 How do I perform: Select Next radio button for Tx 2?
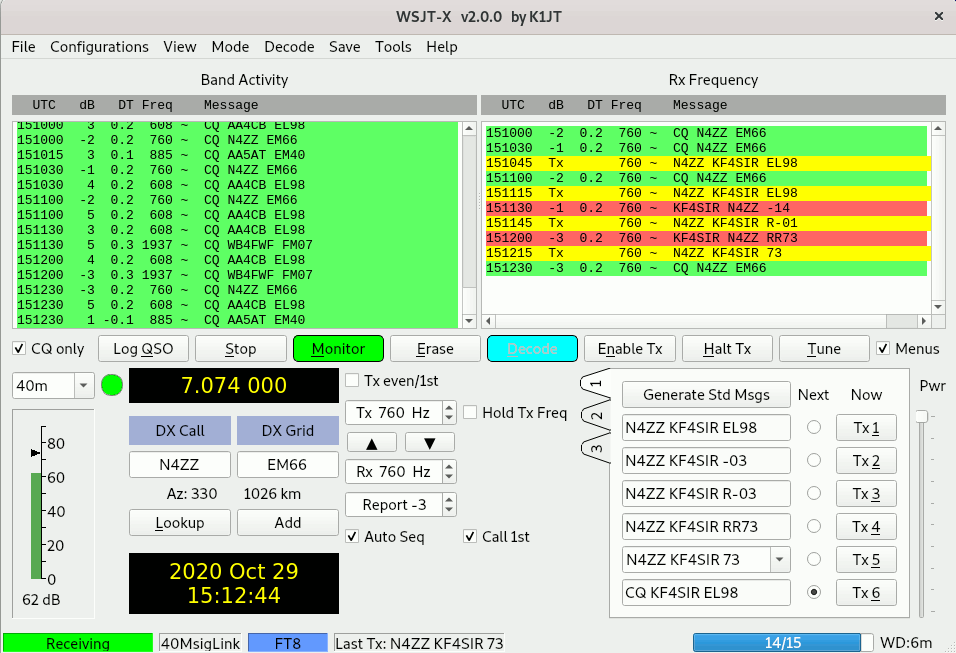point(814,460)
